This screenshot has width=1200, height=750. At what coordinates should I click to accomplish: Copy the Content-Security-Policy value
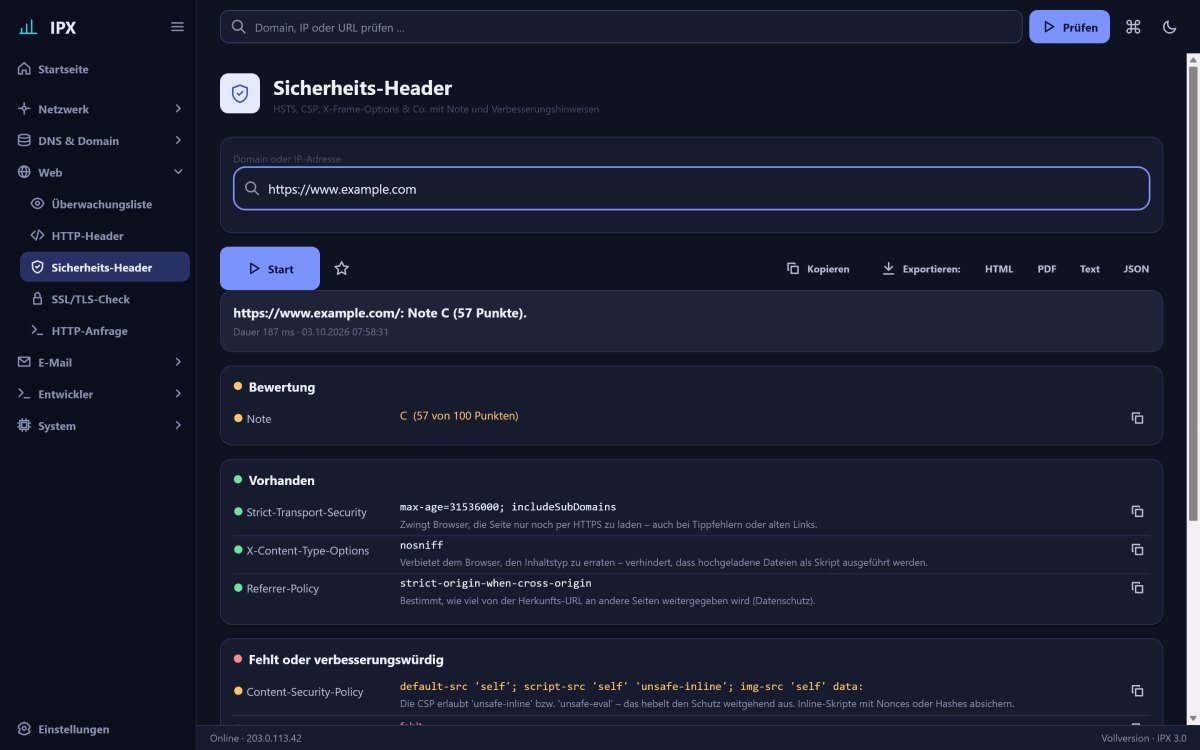click(x=1137, y=690)
